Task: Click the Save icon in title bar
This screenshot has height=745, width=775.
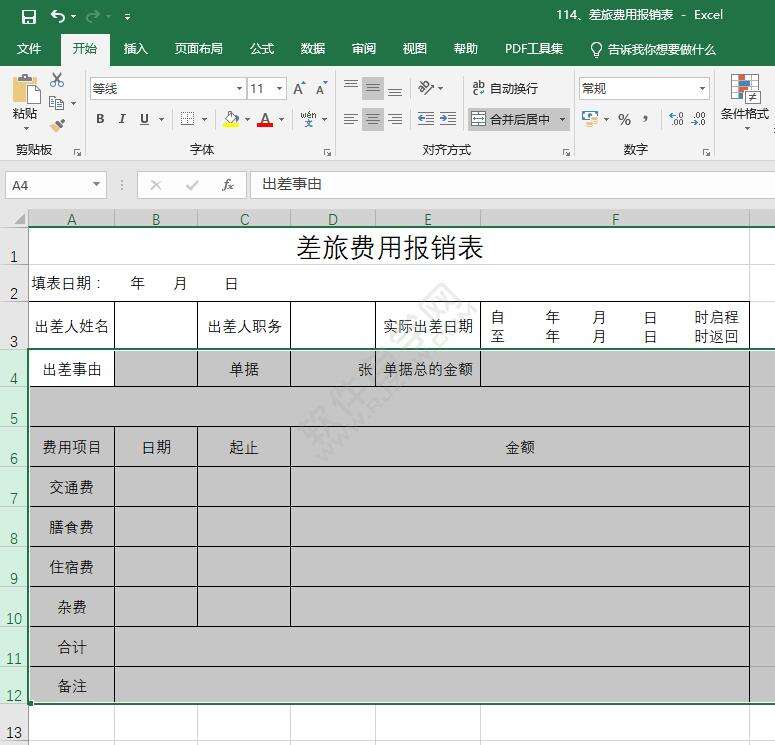Action: point(28,16)
